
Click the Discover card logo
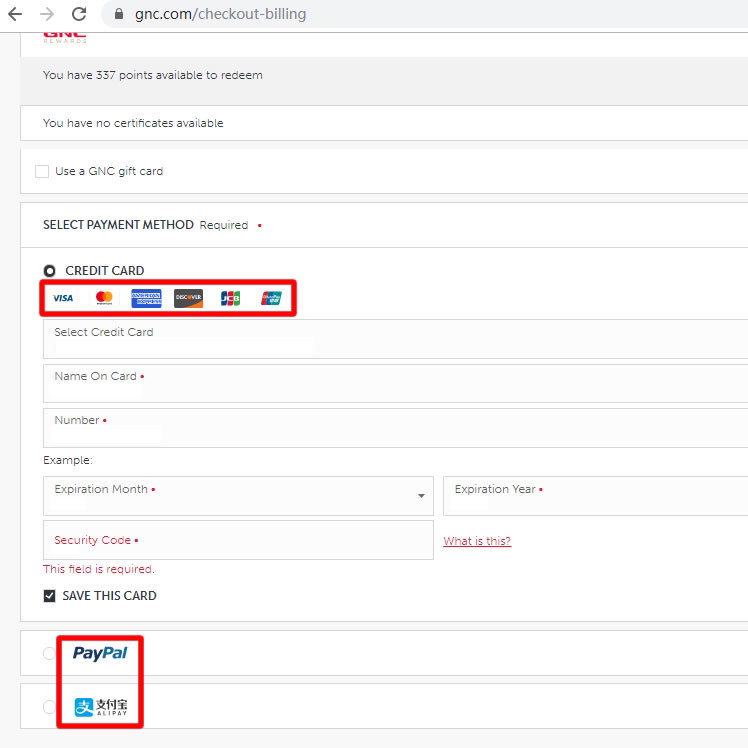[188, 298]
